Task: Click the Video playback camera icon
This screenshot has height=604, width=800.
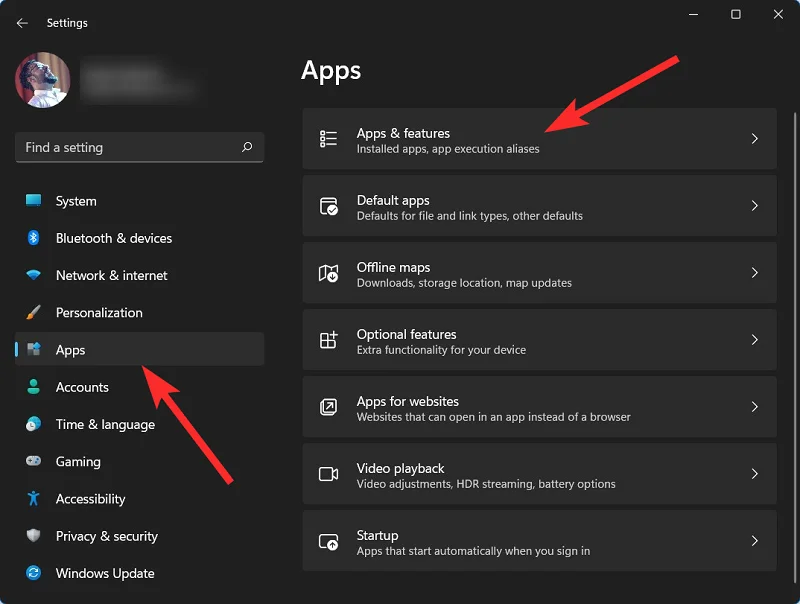Action: [328, 474]
